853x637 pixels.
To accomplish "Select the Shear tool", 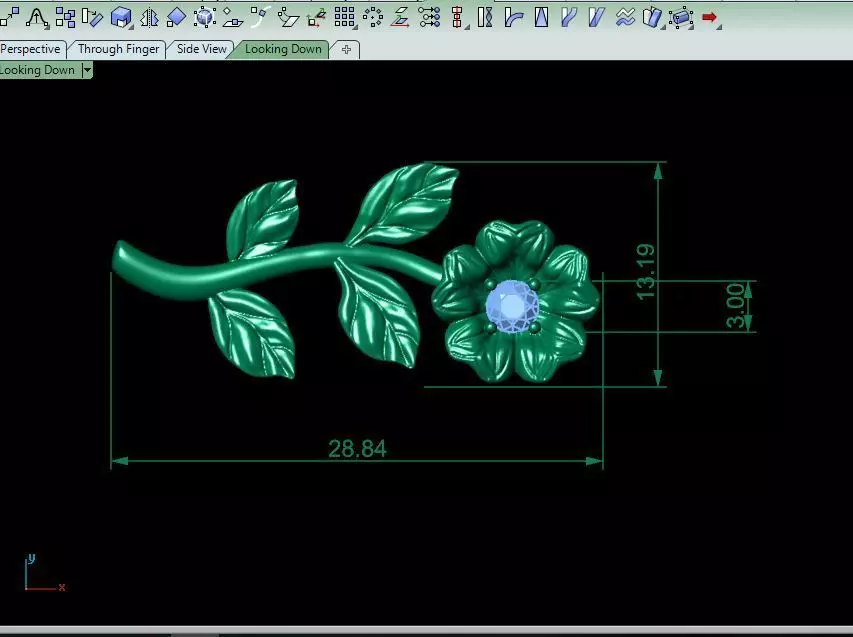I will tap(596, 17).
